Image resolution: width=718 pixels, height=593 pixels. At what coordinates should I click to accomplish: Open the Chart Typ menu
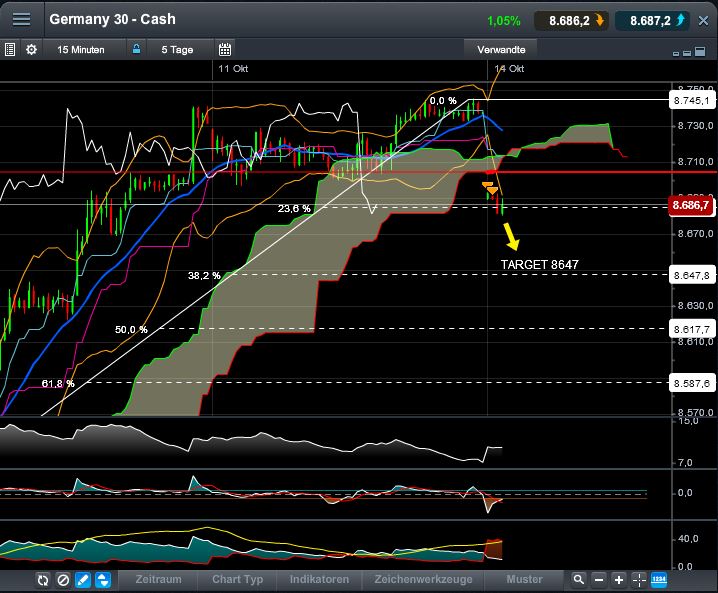click(x=238, y=579)
